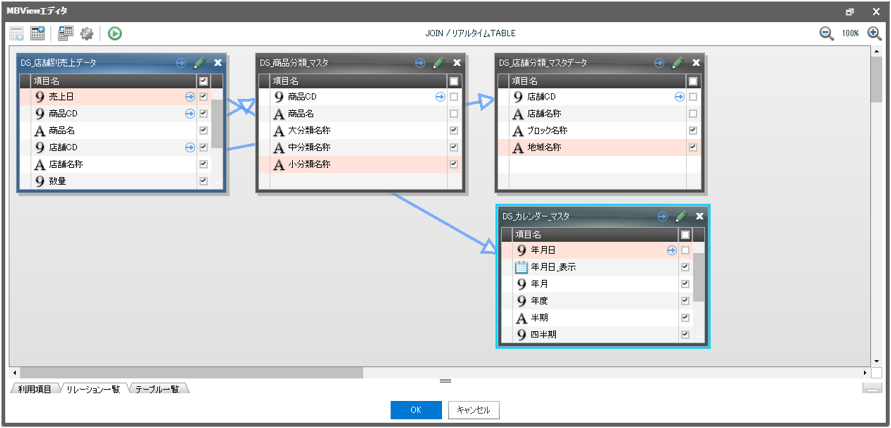
Task: Zoom in with the plus magnifier
Action: coord(875,34)
